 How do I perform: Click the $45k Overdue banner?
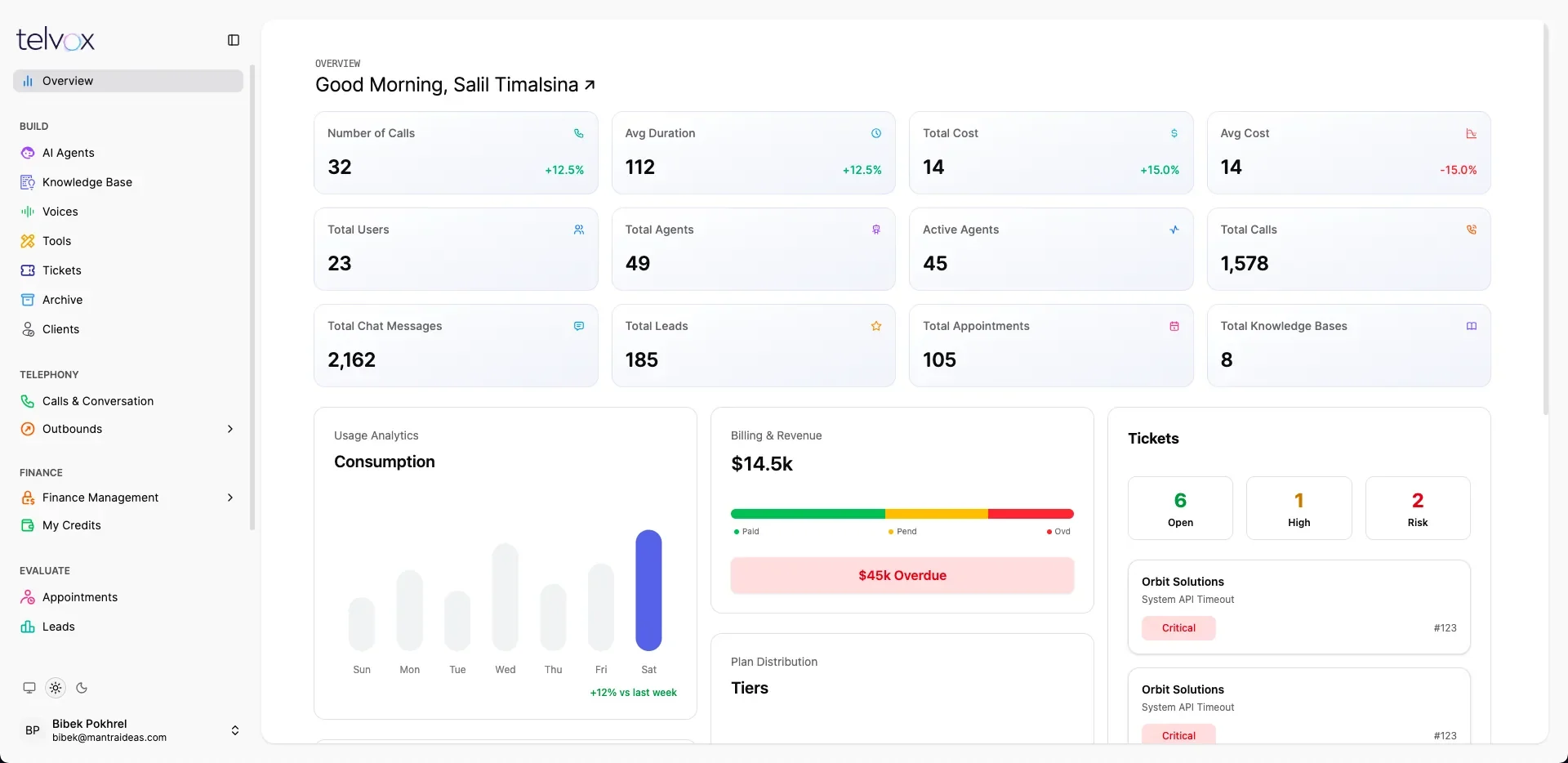[902, 575]
